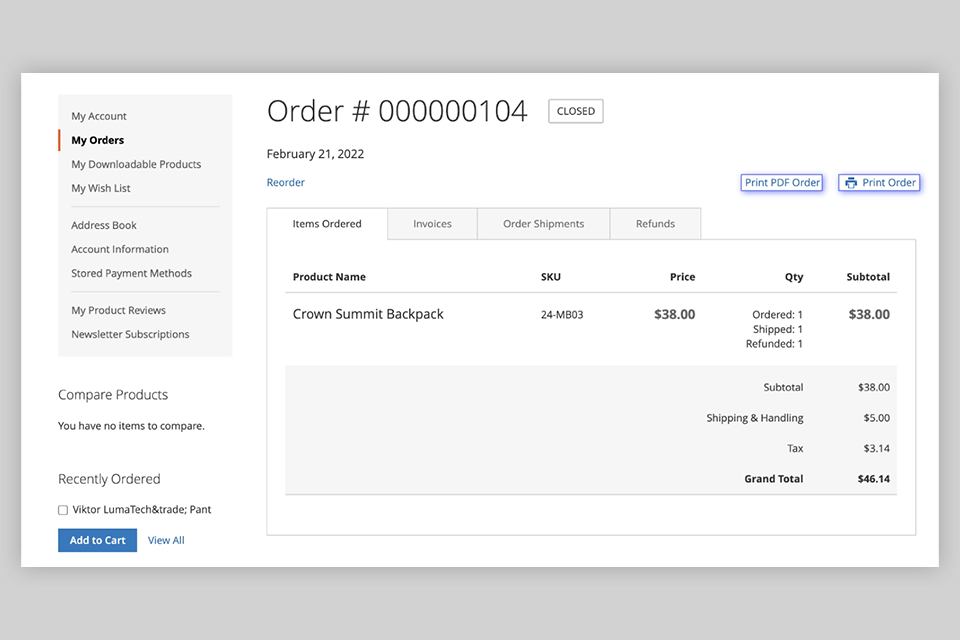Click the printer icon beside Print Order
The image size is (960, 640).
pos(850,183)
